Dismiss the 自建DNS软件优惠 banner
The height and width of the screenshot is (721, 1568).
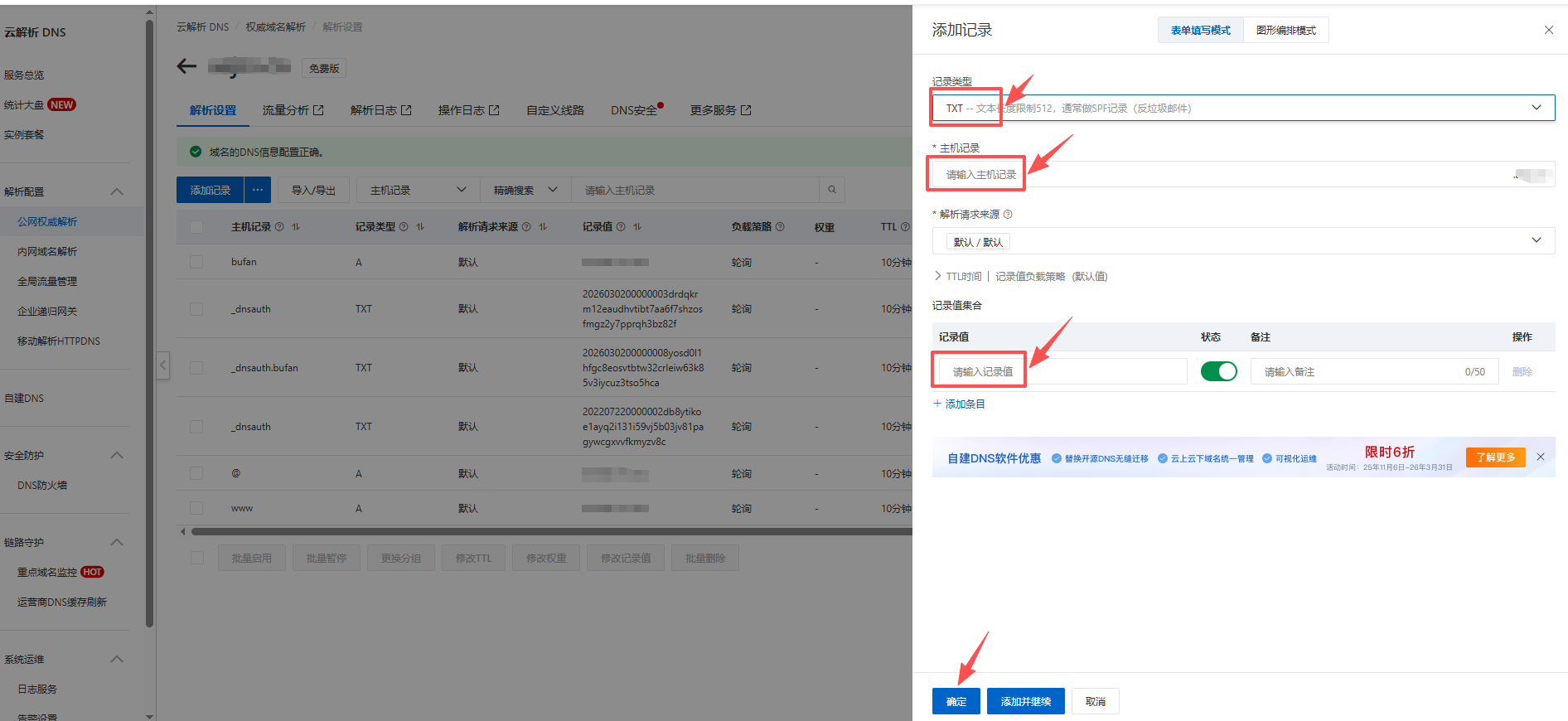click(1541, 457)
